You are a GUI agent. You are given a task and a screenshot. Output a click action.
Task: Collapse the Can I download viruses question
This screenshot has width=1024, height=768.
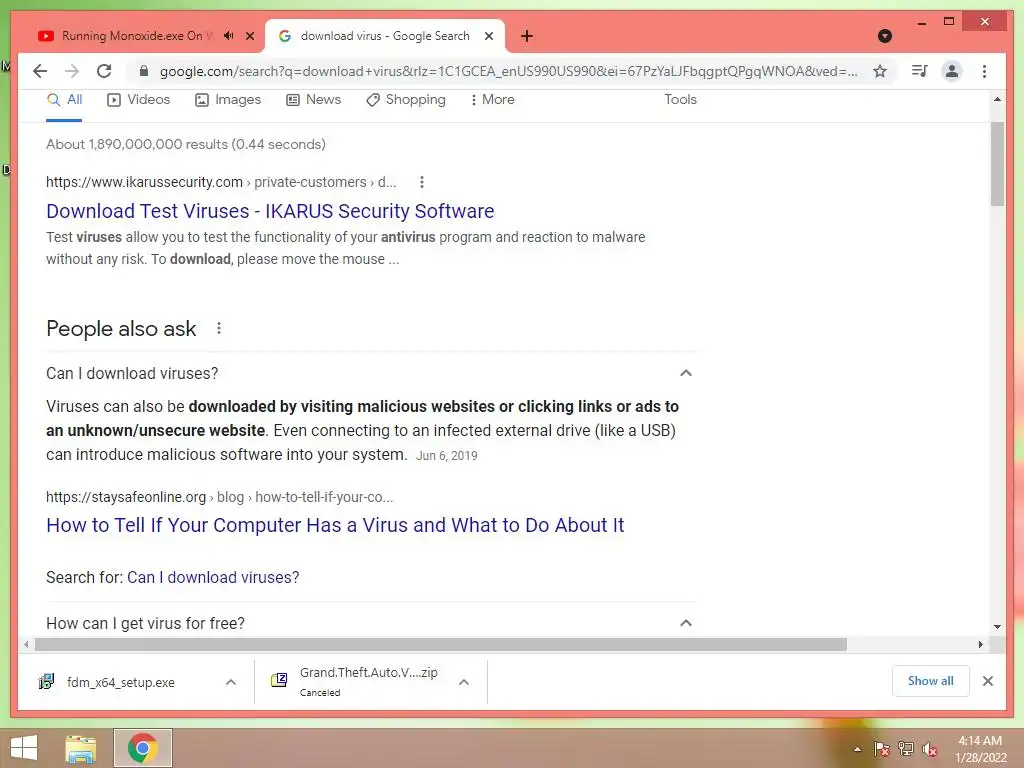685,373
